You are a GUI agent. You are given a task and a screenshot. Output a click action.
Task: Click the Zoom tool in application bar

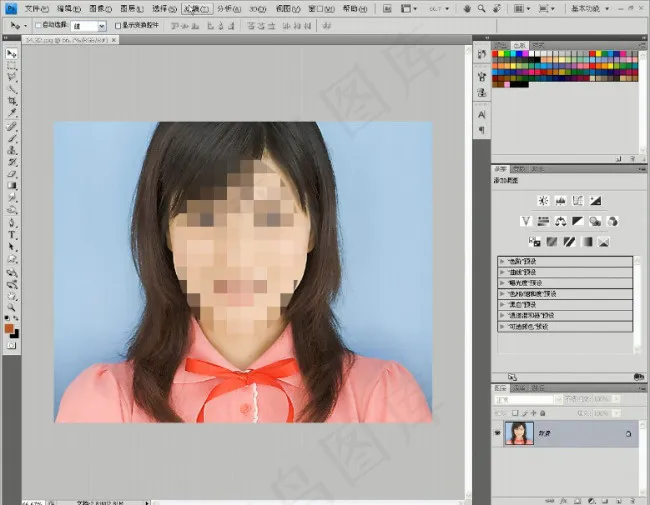click(x=481, y=8)
